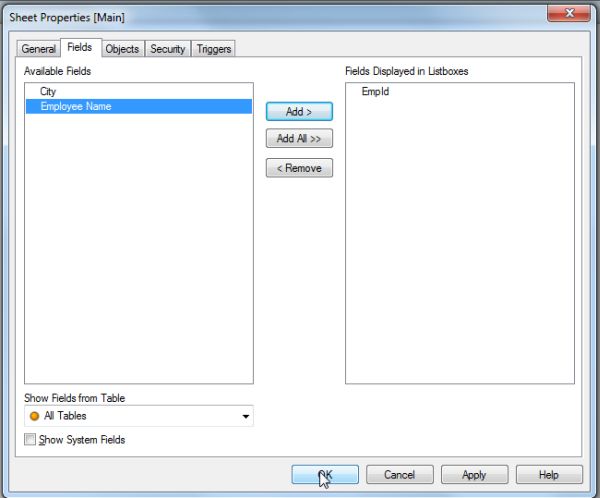Select Employee Name in Available Fields
Screen dimensions: 600x498
(x=139, y=106)
